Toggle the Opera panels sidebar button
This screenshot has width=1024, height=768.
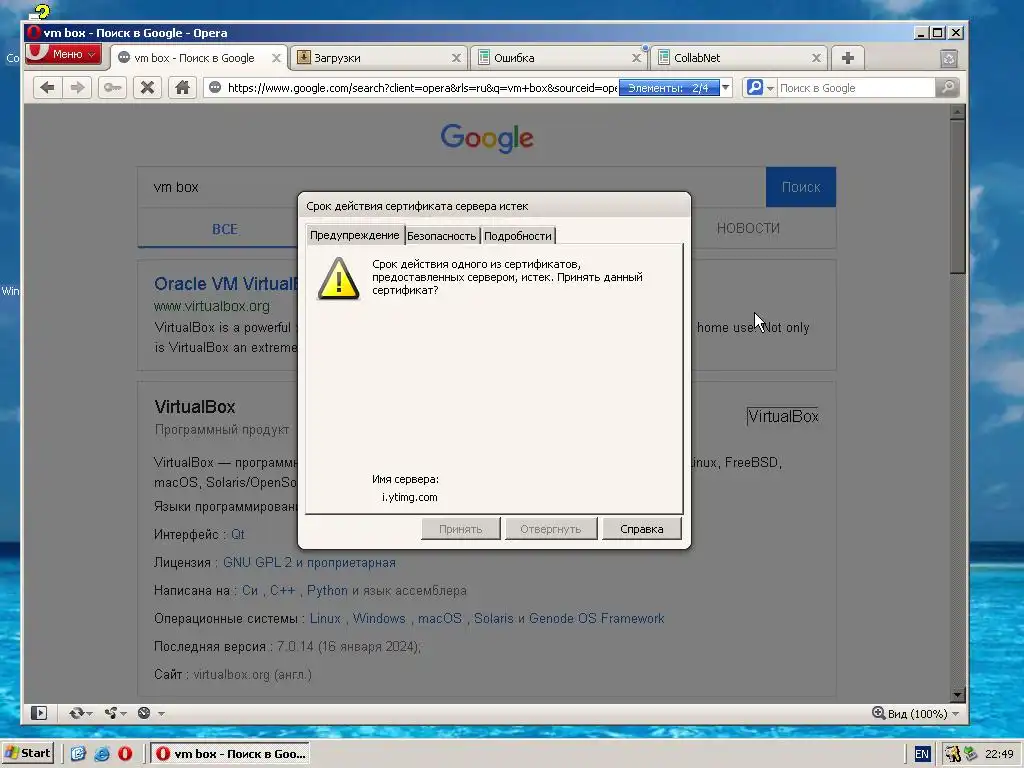39,713
